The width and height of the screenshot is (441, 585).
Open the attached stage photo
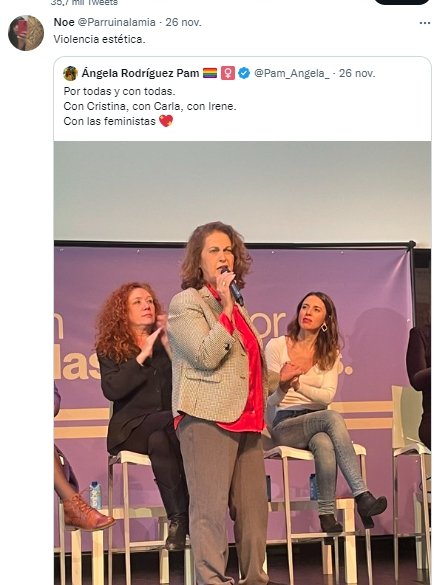[243, 363]
